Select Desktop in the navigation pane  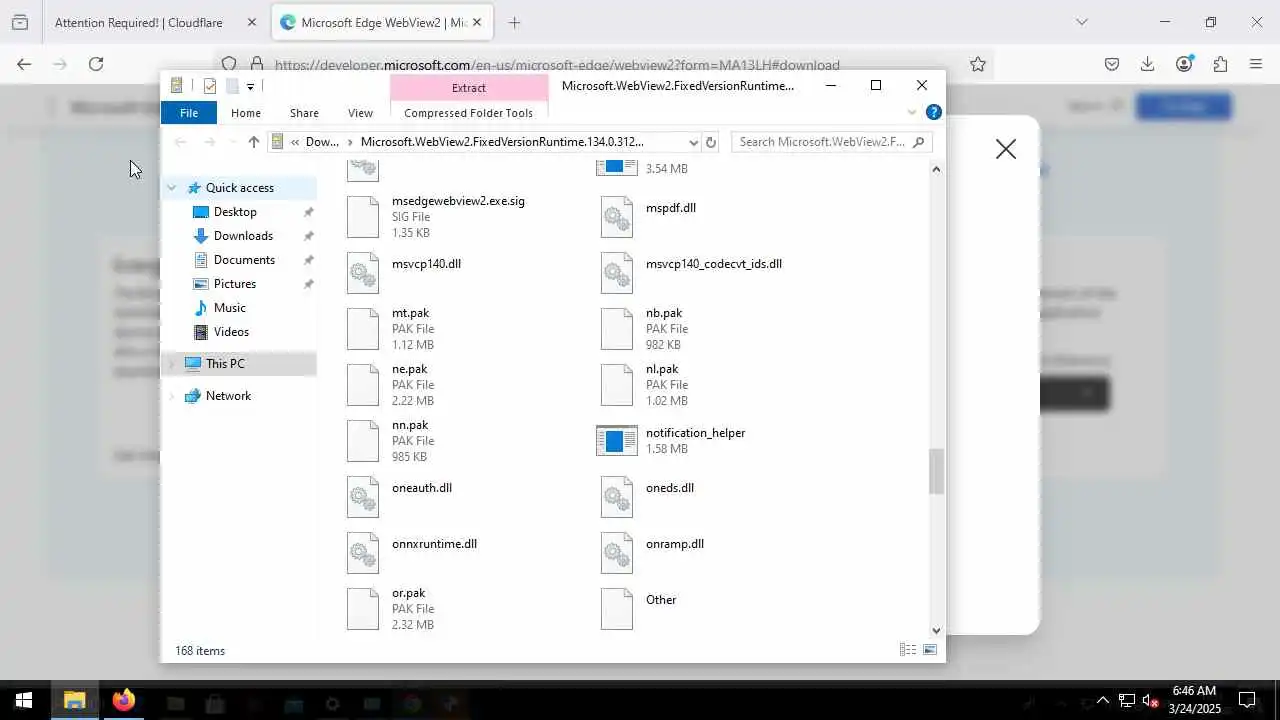(235, 212)
